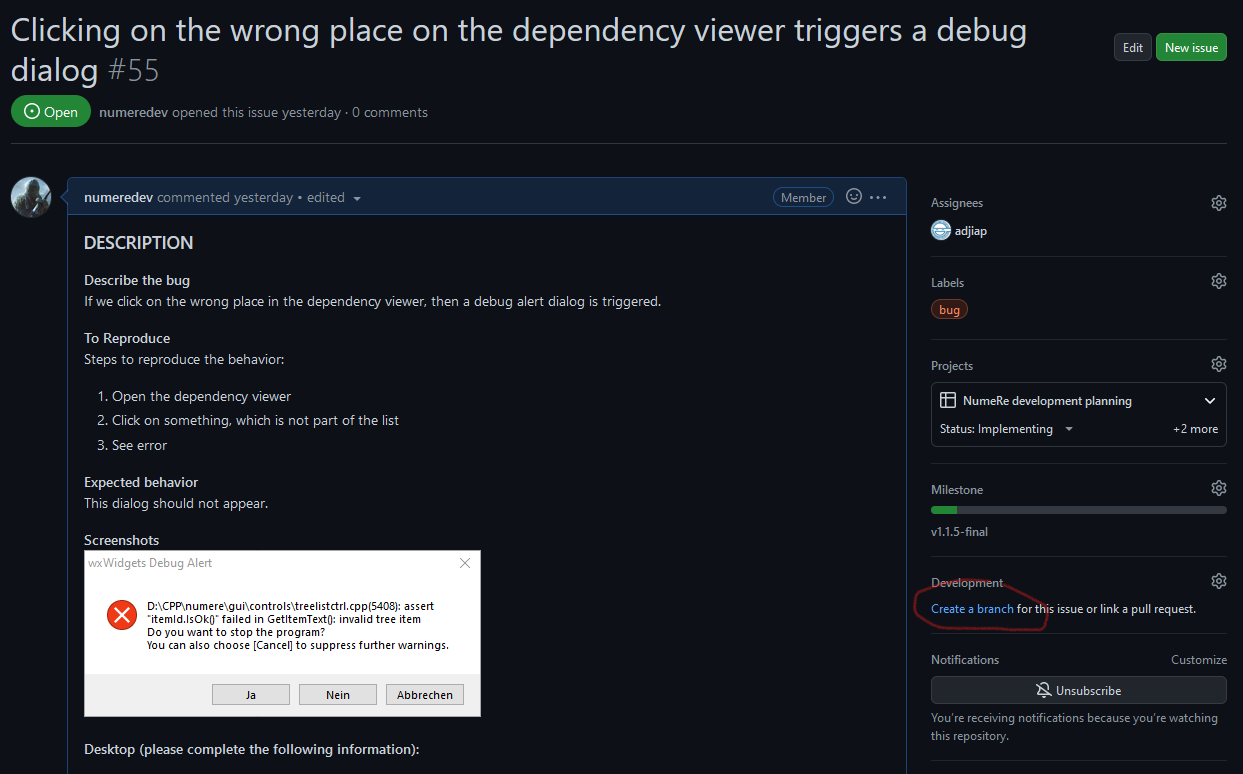Image resolution: width=1243 pixels, height=774 pixels.
Task: Open the Assignees settings gear
Action: coord(1218,203)
